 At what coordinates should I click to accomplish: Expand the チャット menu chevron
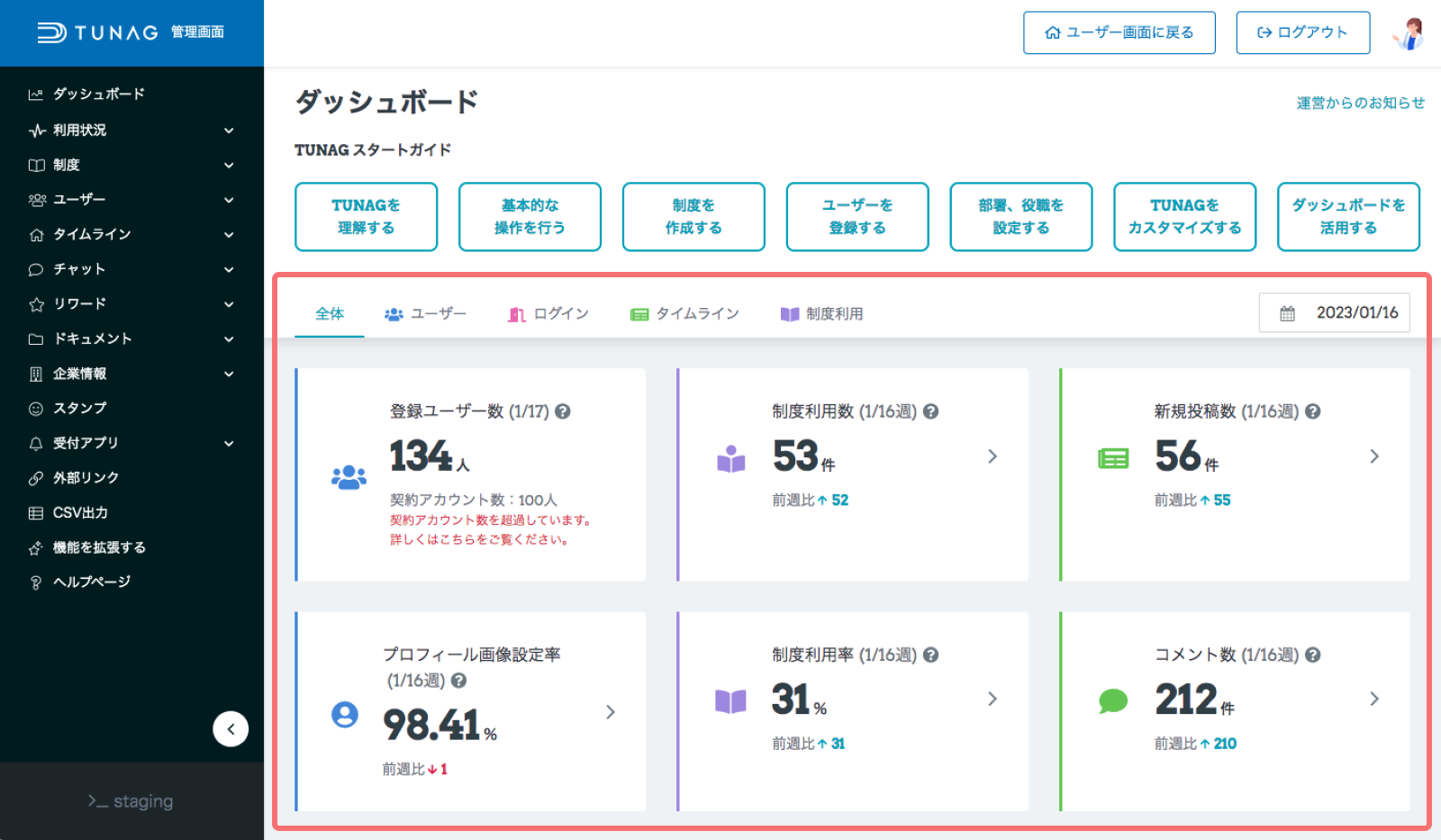coord(229,269)
